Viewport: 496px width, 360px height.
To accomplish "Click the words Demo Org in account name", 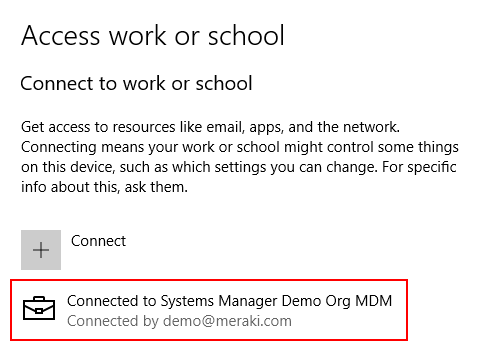I will tap(316, 302).
